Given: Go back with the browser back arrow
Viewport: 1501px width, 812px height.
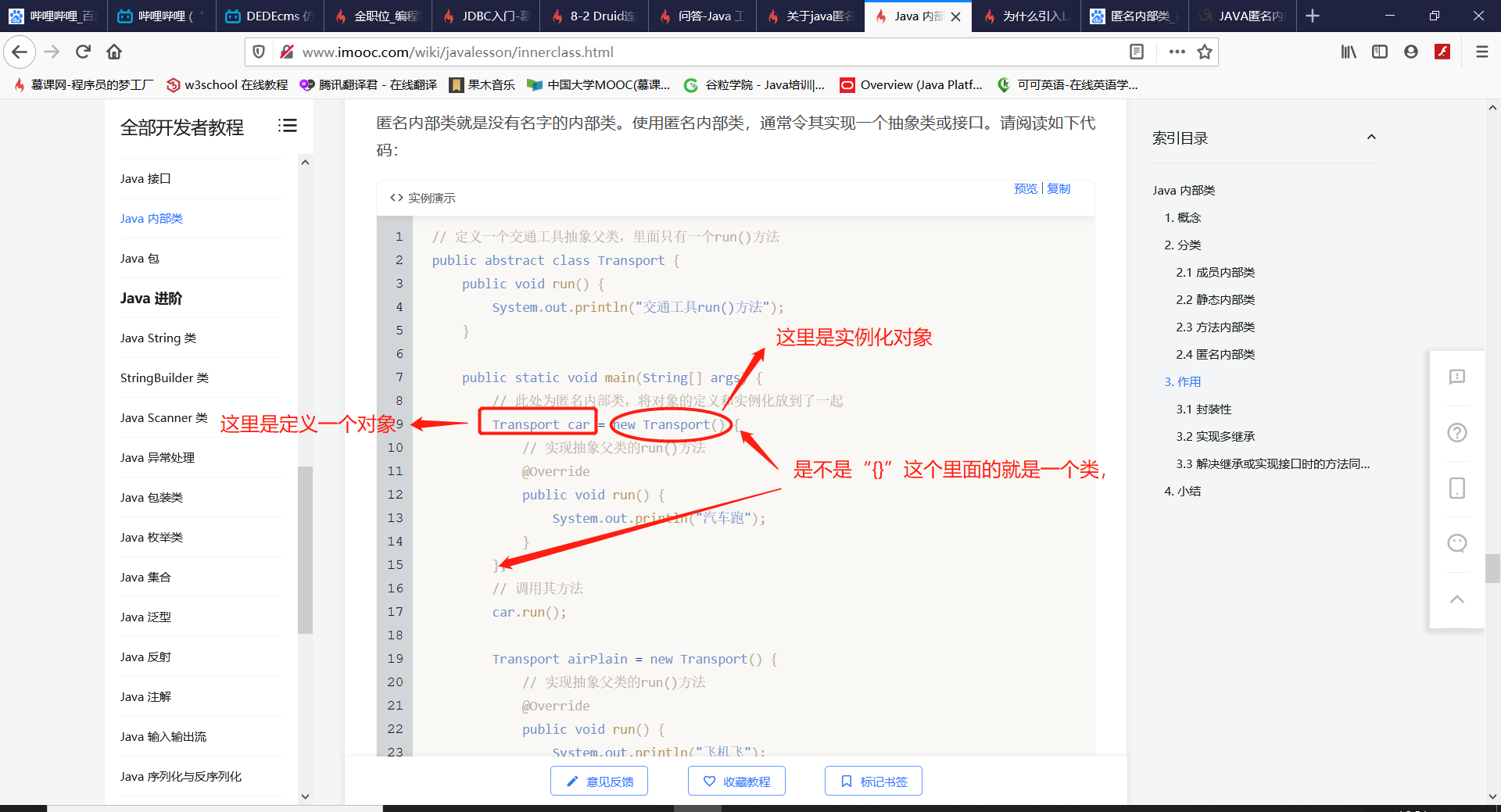Looking at the screenshot, I should (x=20, y=52).
